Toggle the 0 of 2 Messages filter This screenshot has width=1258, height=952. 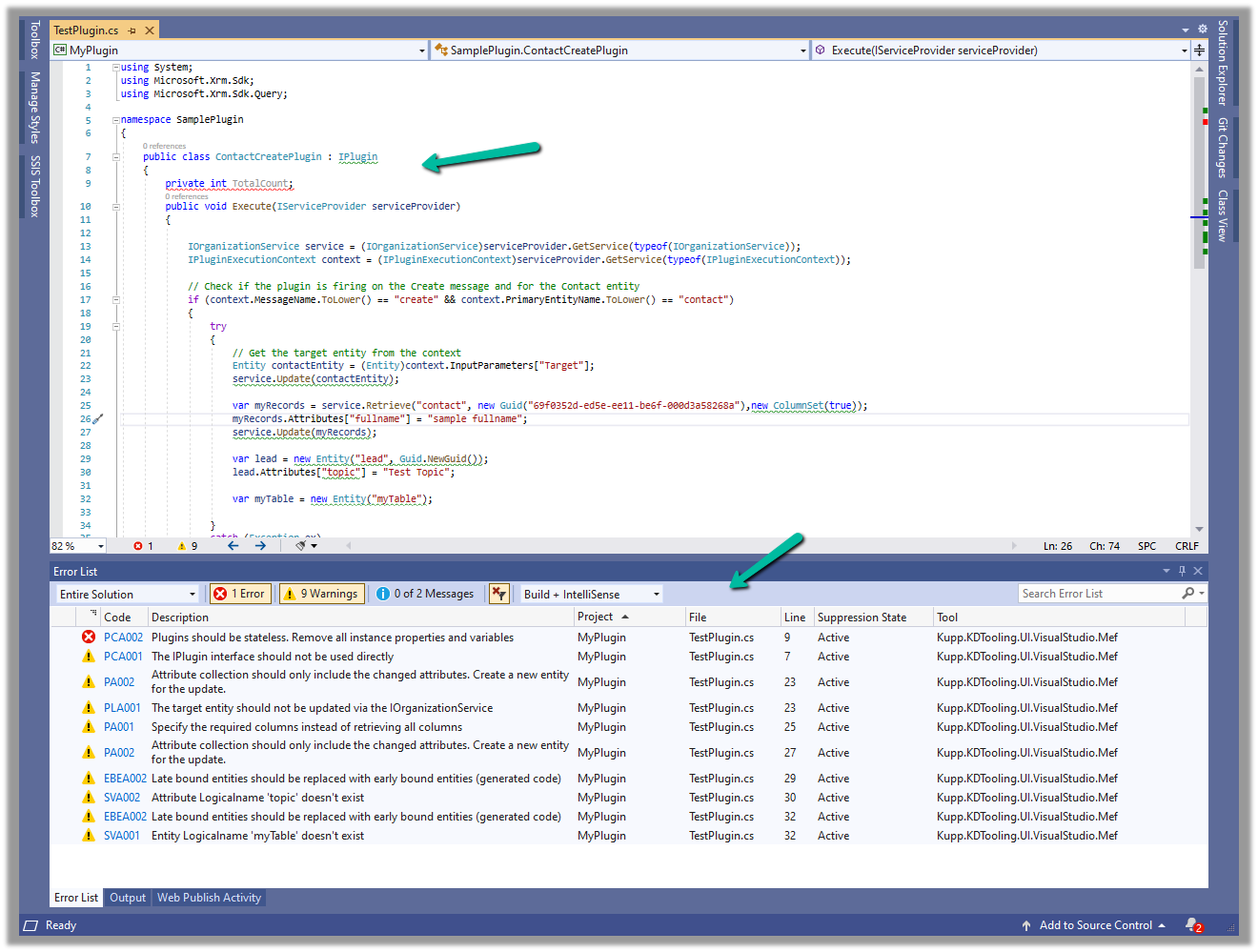tap(425, 594)
